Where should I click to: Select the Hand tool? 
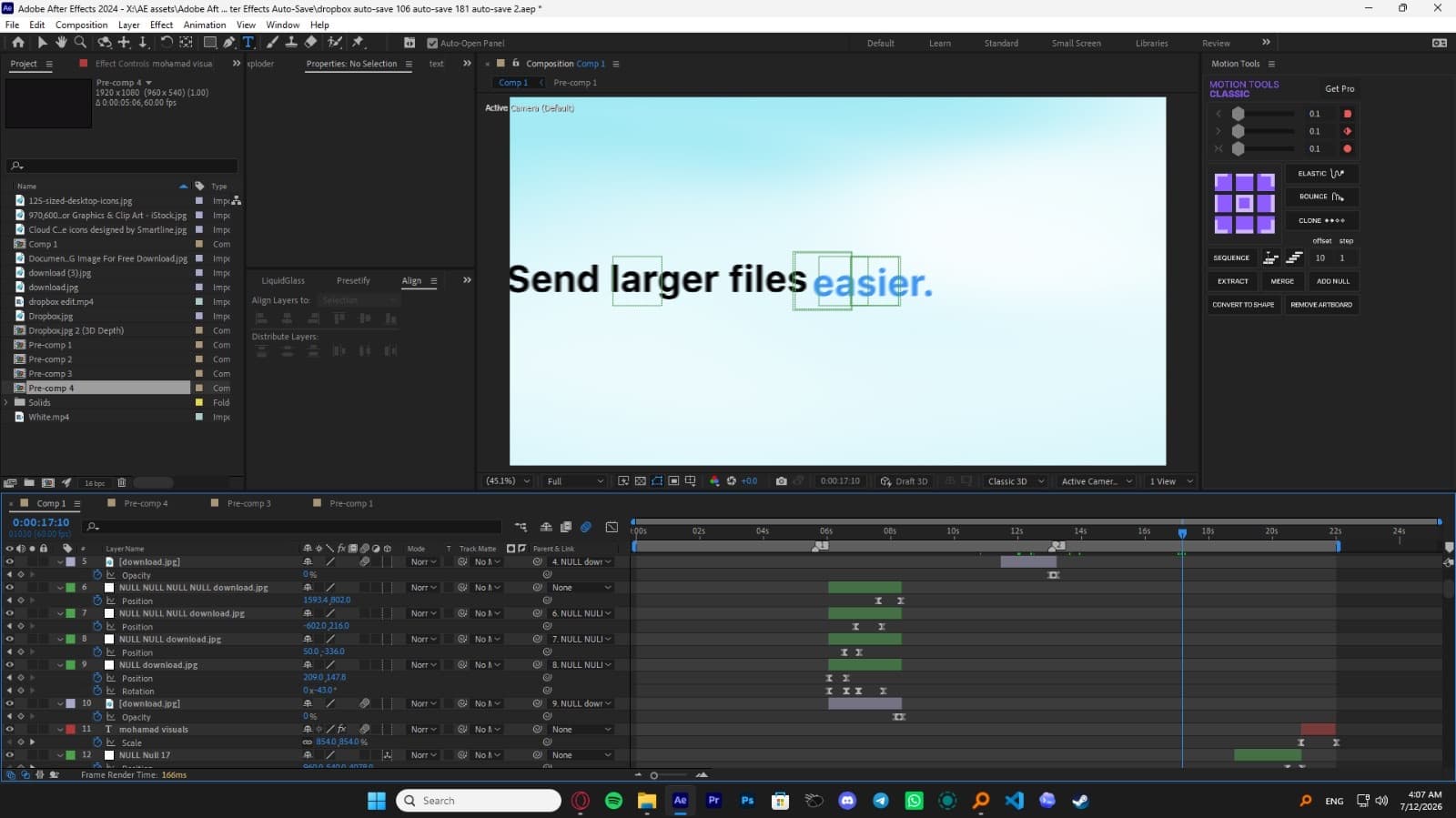(61, 43)
